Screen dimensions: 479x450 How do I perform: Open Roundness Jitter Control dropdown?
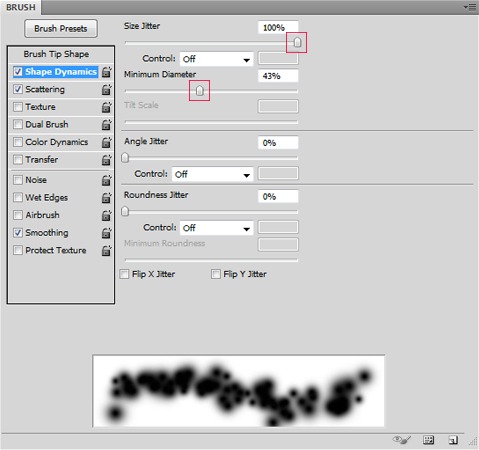216,228
